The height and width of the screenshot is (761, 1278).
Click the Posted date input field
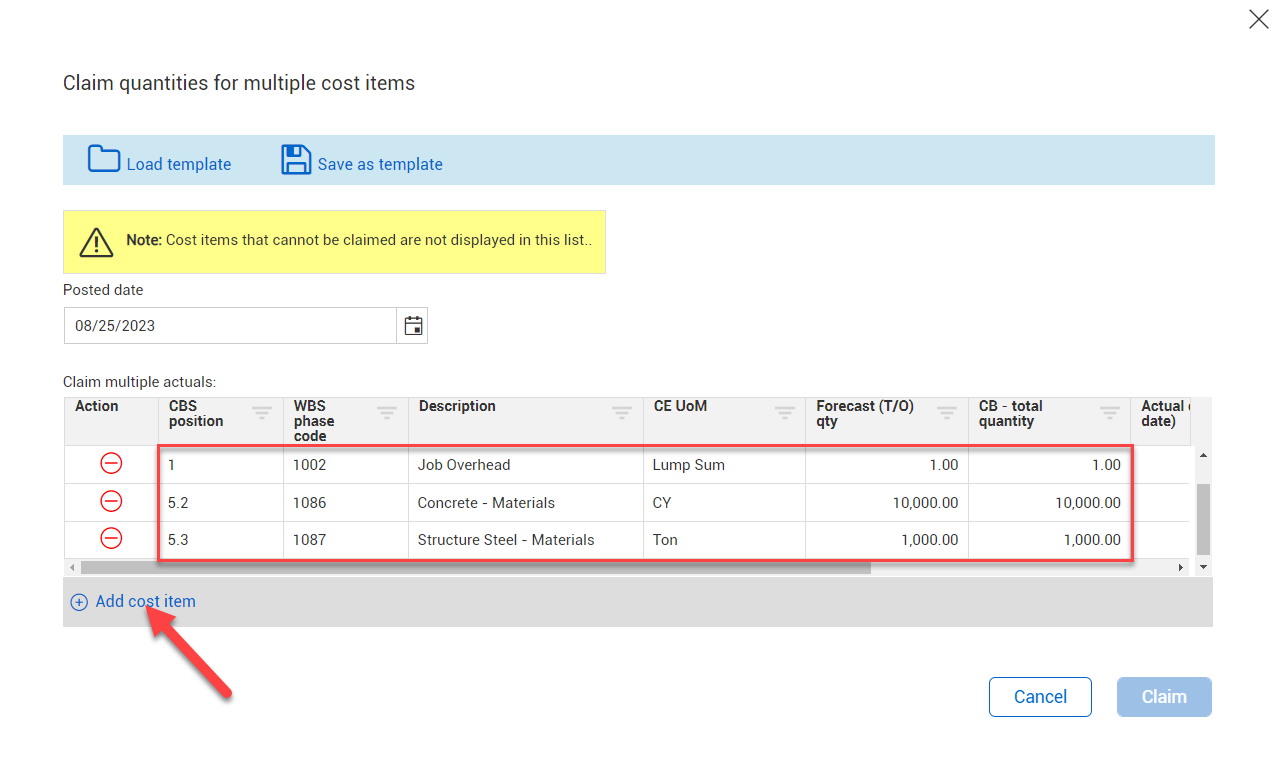(x=230, y=326)
